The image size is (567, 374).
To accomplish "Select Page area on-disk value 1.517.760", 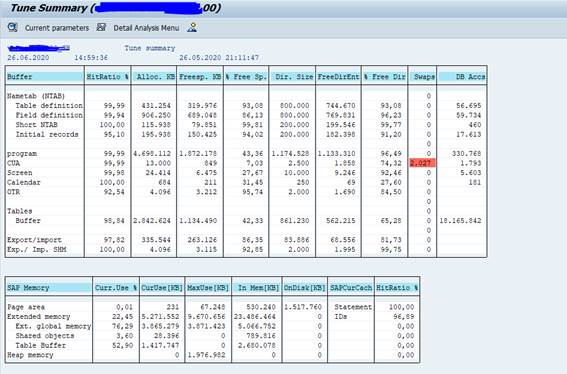I will tap(303, 307).
